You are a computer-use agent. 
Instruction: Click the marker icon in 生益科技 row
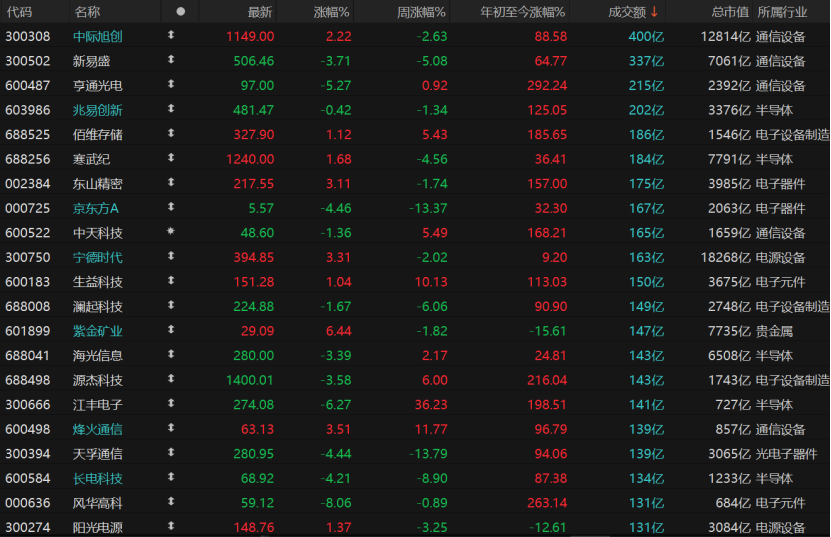(x=171, y=280)
